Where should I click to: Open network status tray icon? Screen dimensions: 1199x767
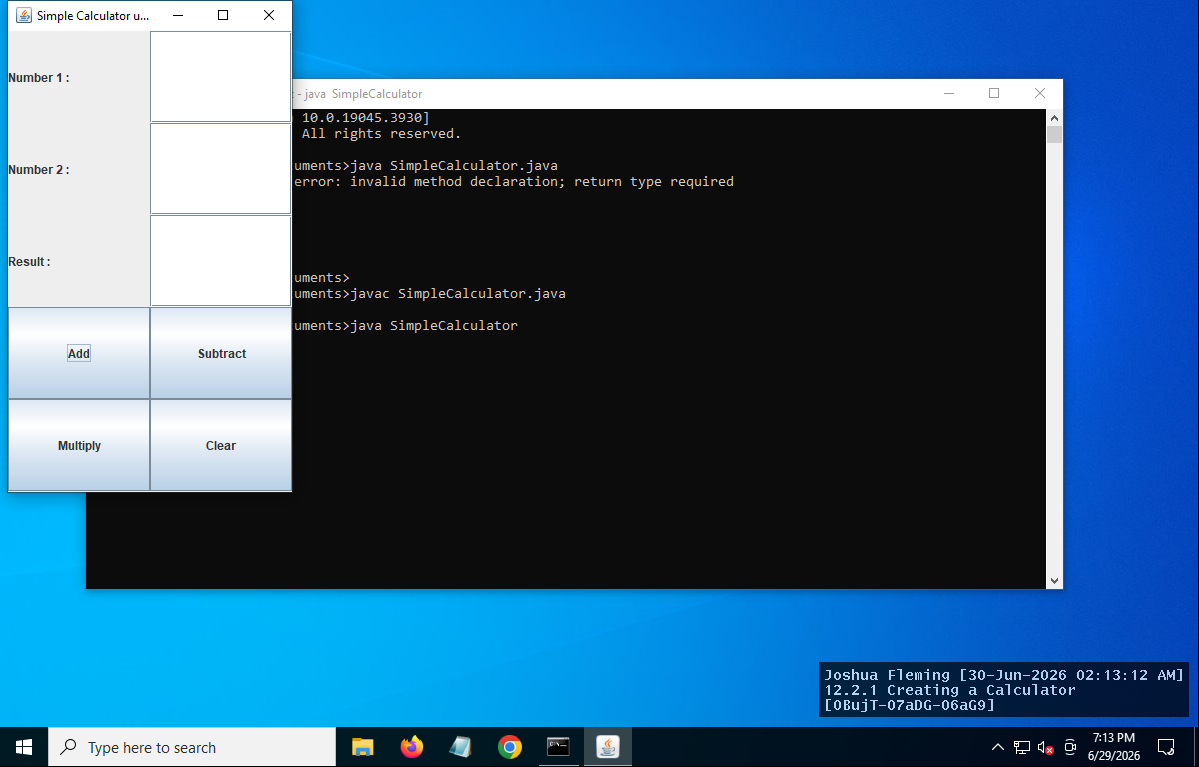pos(1022,747)
